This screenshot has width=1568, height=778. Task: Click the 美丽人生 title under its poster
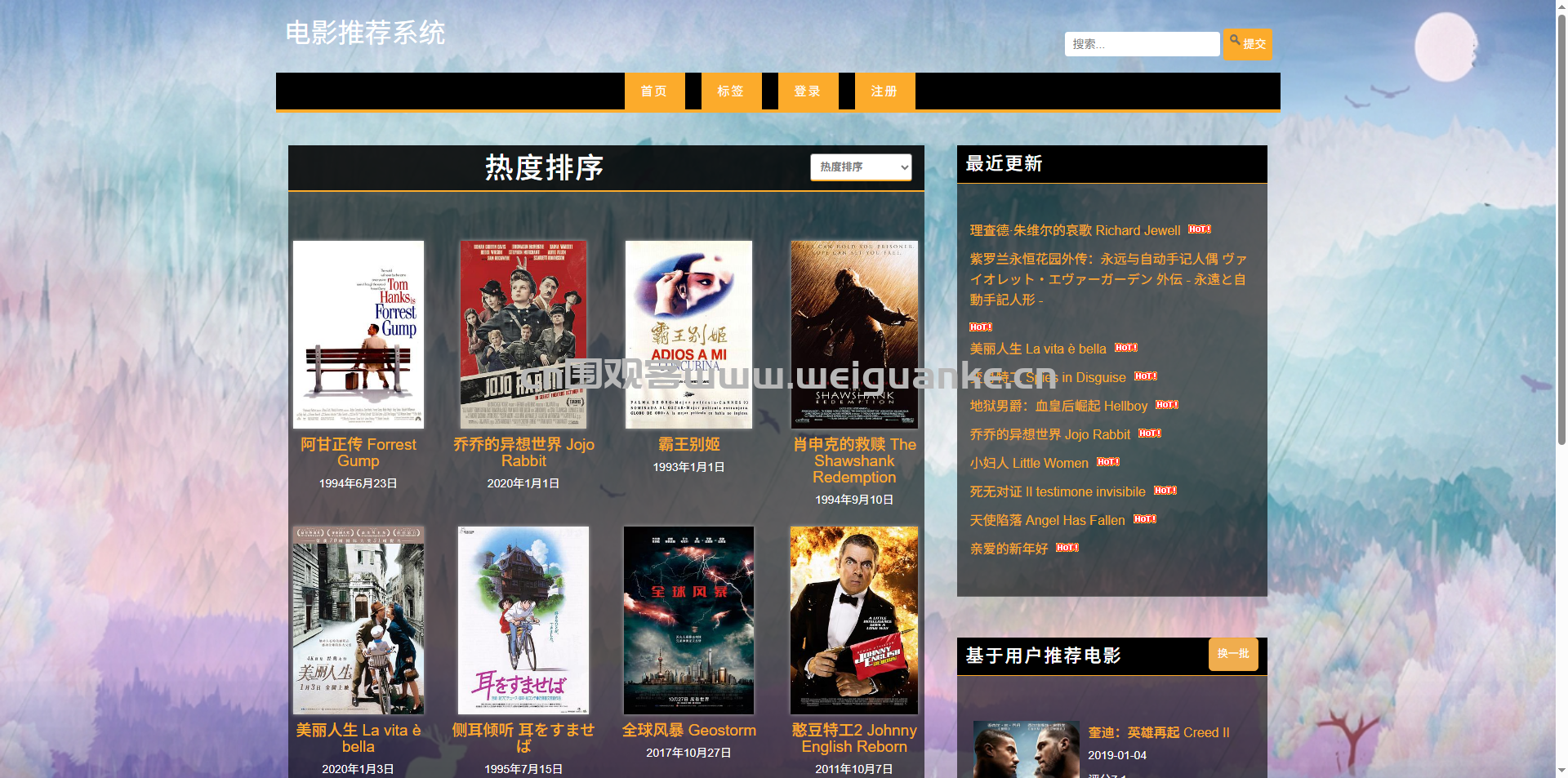tap(359, 738)
